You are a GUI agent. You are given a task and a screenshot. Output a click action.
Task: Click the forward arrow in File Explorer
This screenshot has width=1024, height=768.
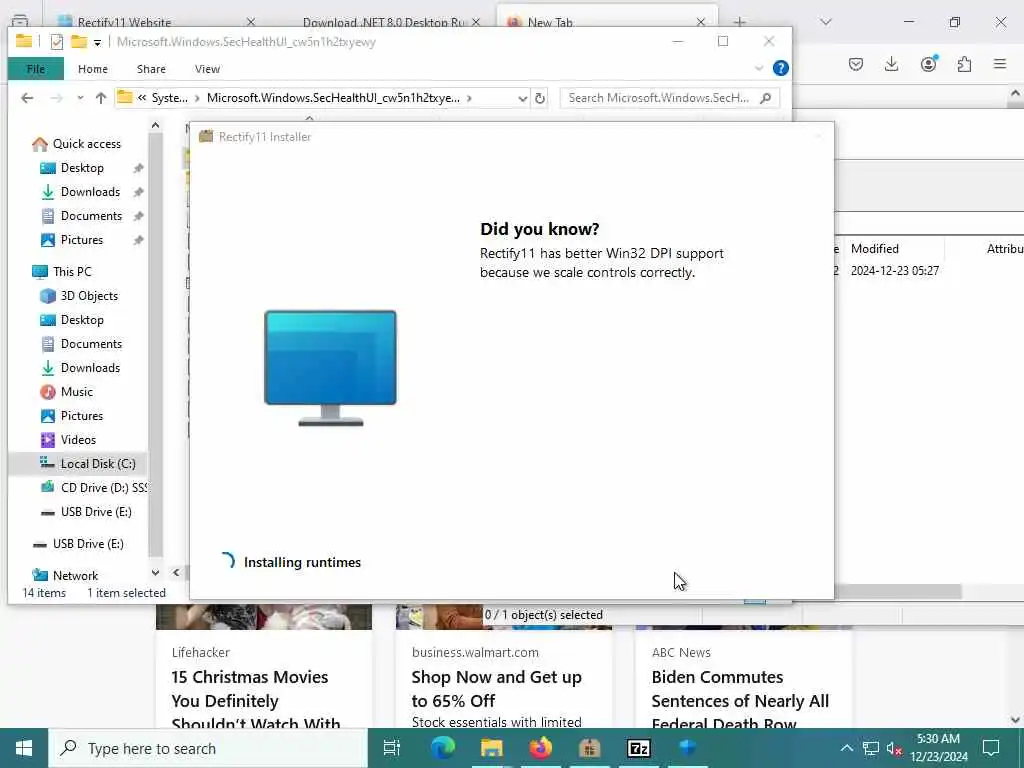pyautogui.click(x=57, y=98)
